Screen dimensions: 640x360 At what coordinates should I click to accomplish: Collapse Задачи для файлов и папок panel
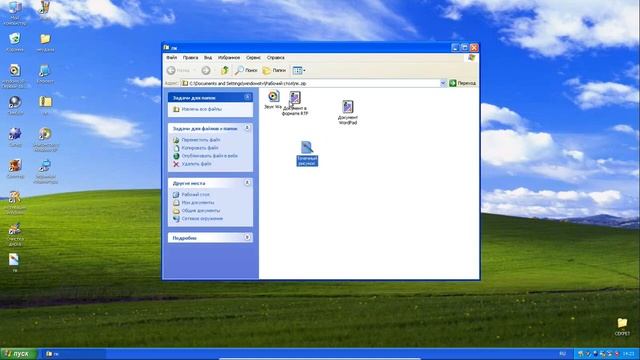pyautogui.click(x=247, y=128)
